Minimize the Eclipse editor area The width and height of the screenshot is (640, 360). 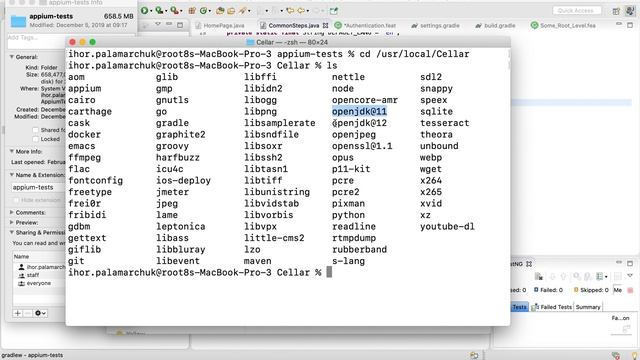[x=619, y=25]
